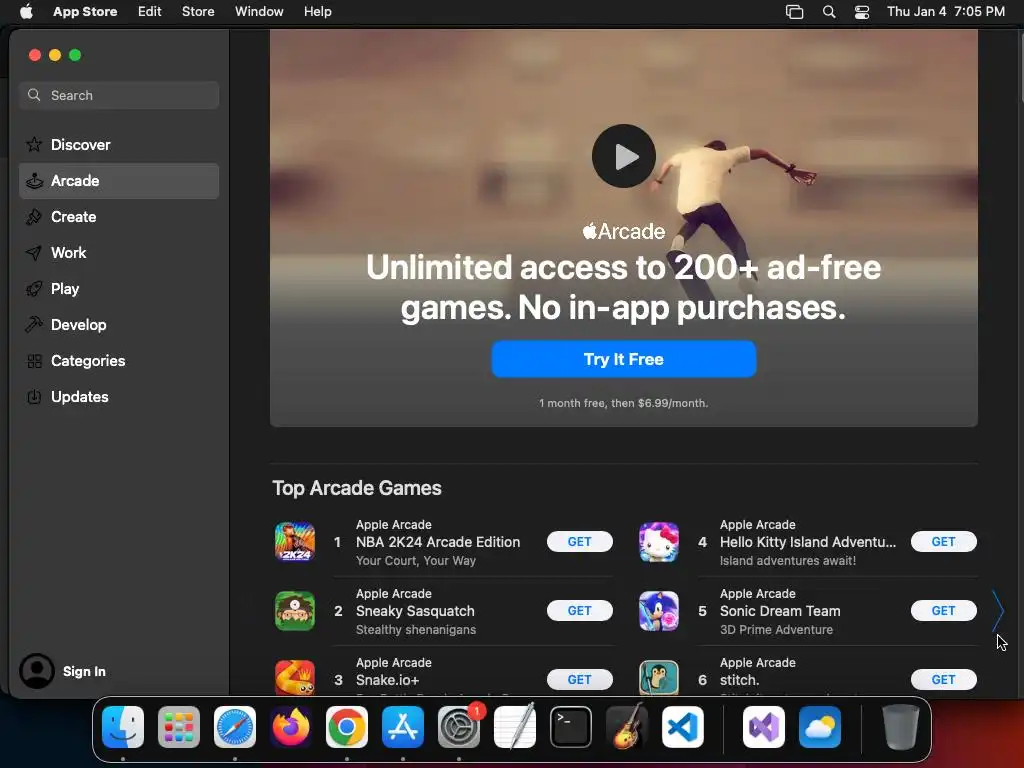Open NBA 2K24 app icon
This screenshot has width=1024, height=768.
pos(295,541)
